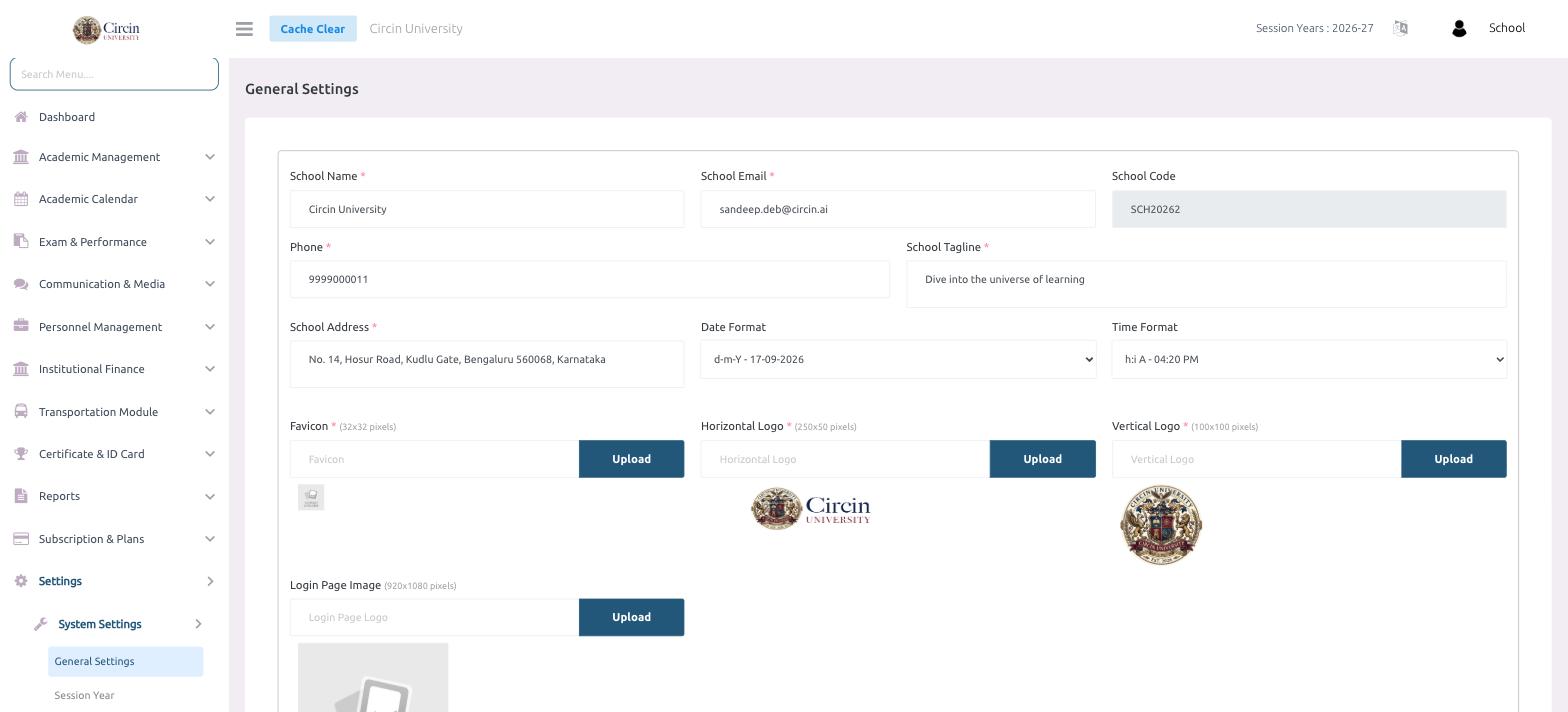Click the Reports document icon
Image resolution: width=1568 pixels, height=712 pixels.
coord(21,496)
